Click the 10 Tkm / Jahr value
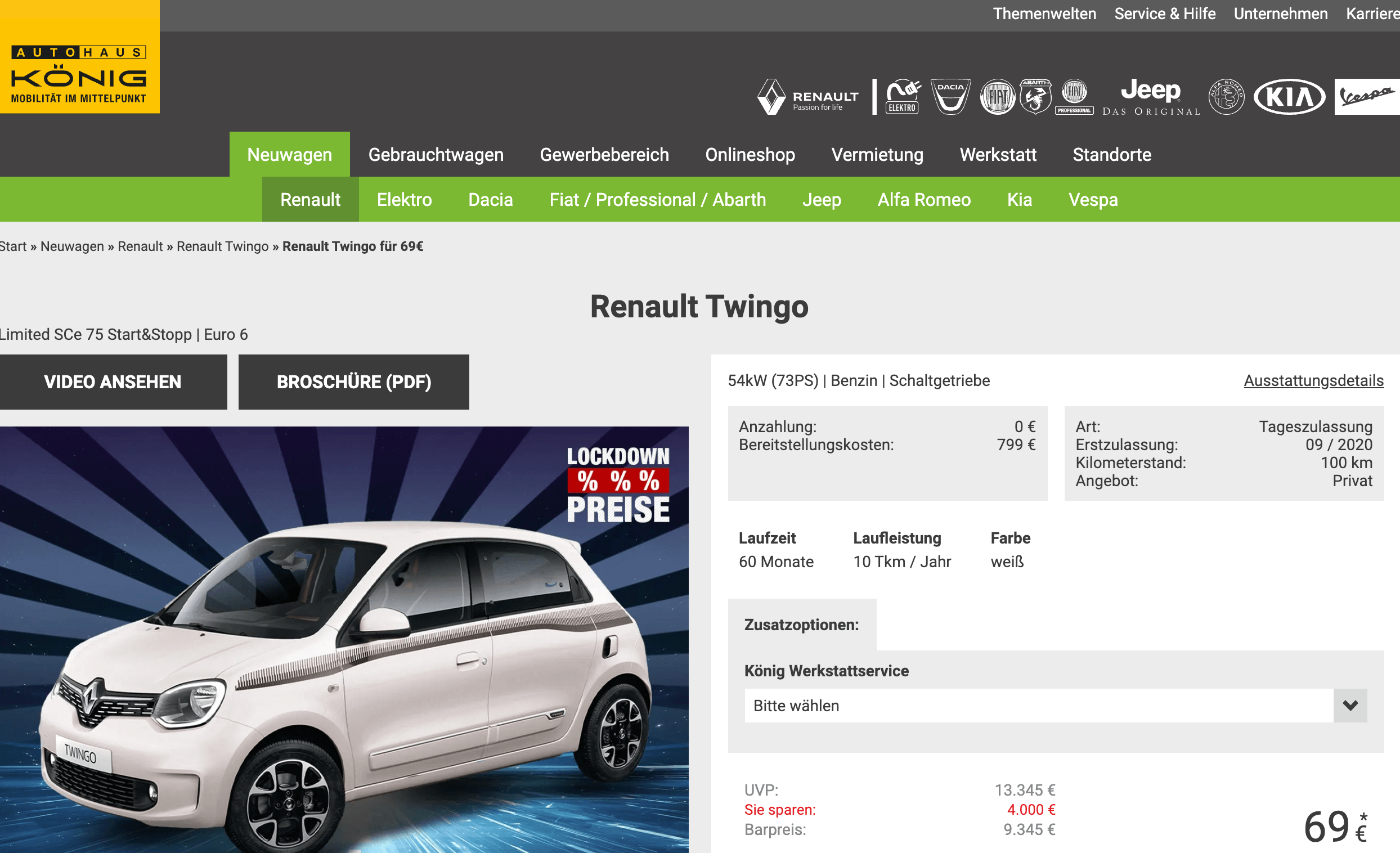This screenshot has width=1400, height=853. click(901, 562)
